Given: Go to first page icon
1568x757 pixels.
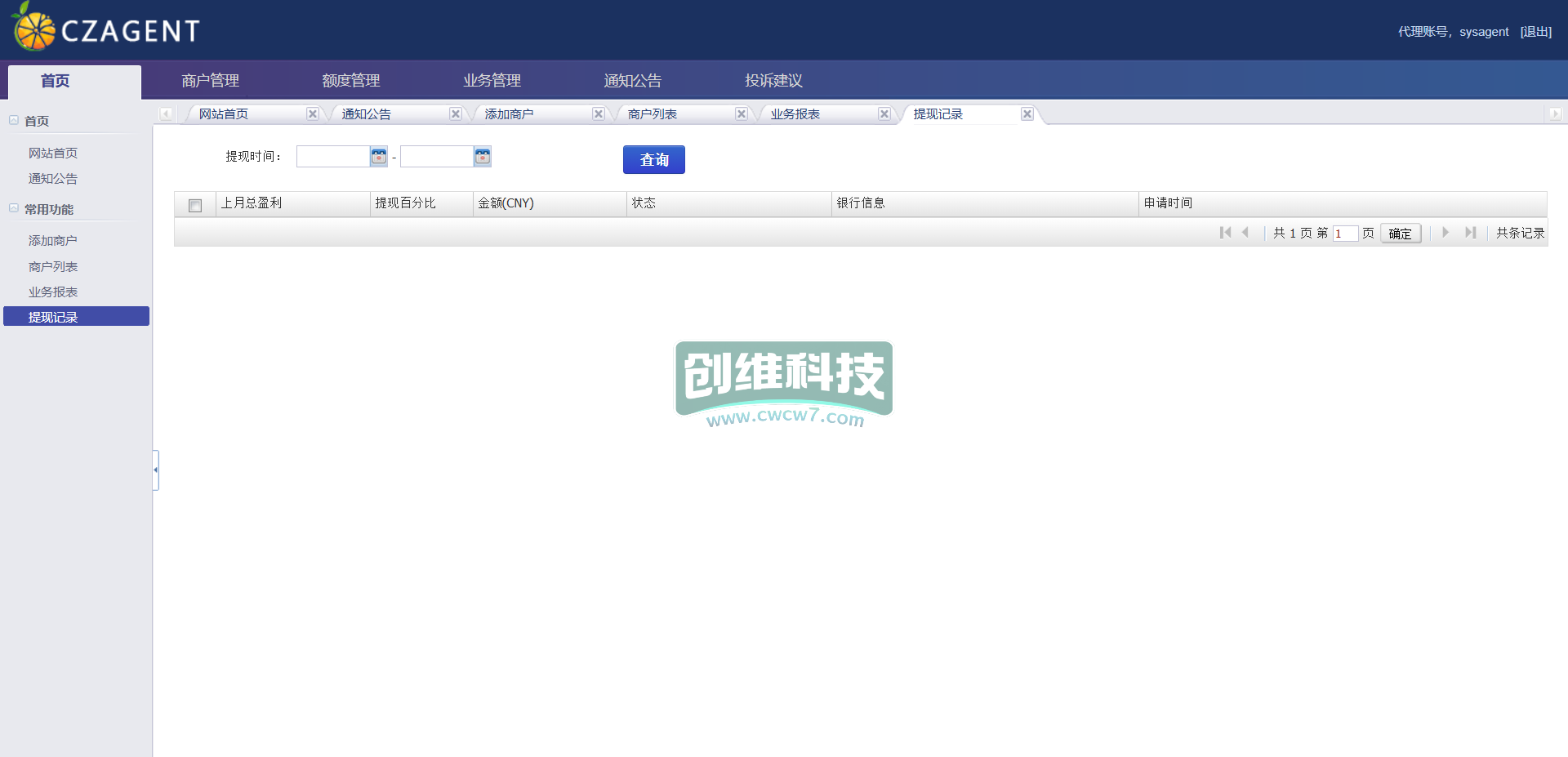Looking at the screenshot, I should click(1225, 233).
